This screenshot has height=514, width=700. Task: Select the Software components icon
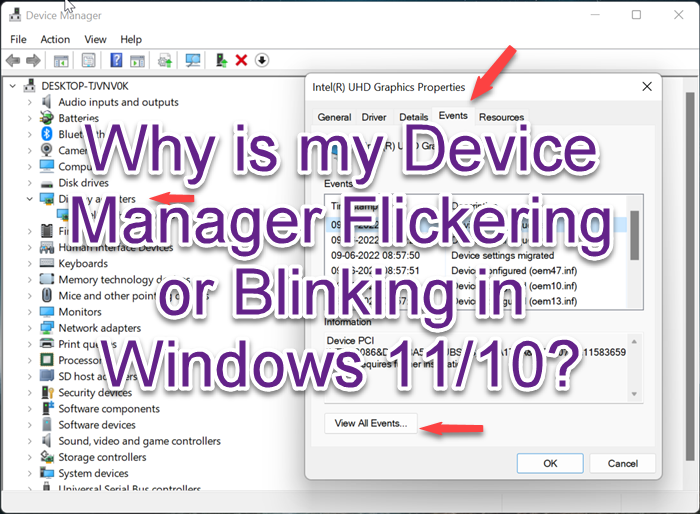pos(46,408)
